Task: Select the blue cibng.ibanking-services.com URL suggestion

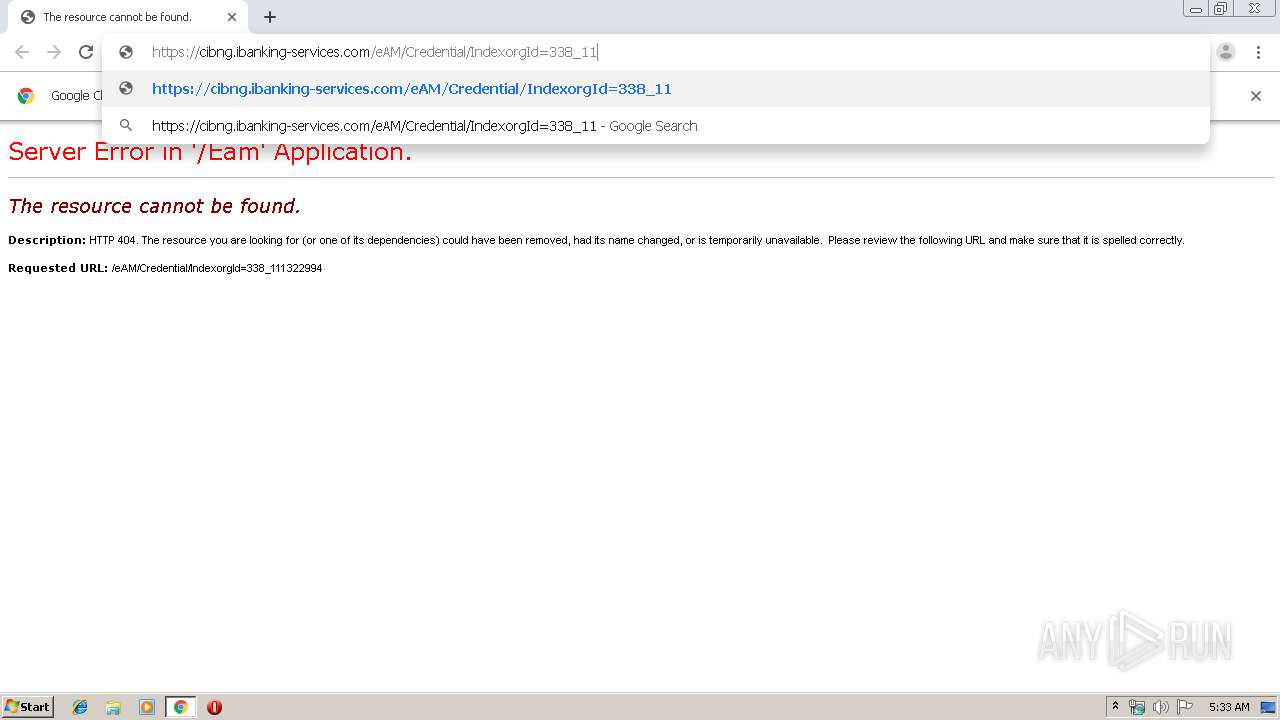Action: pos(656,89)
